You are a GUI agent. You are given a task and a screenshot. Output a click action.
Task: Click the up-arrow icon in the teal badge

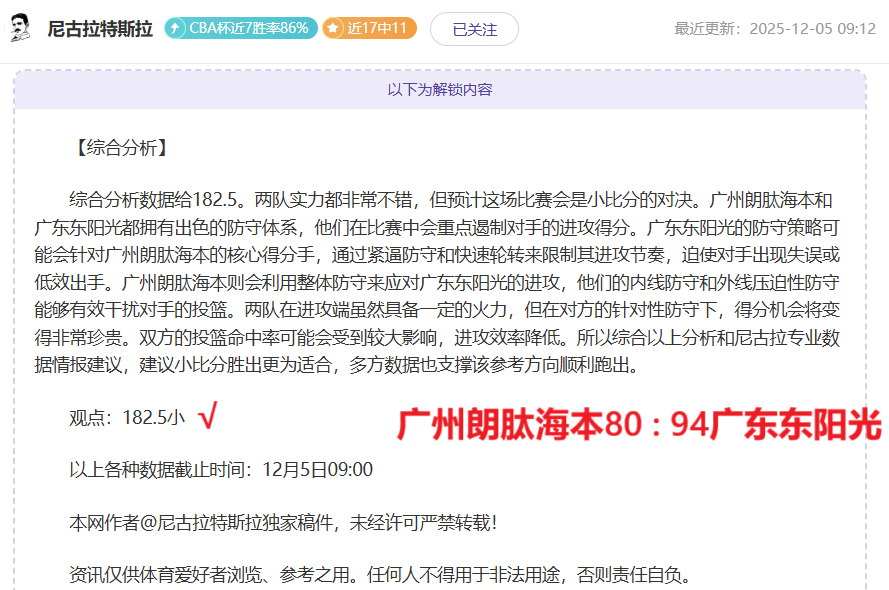tap(176, 28)
